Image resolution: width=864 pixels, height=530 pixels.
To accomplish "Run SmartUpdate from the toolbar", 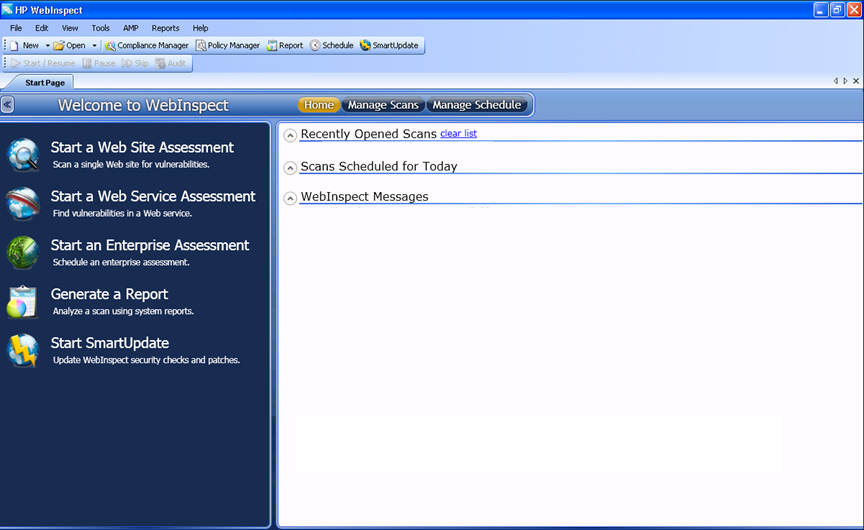I will click(389, 46).
